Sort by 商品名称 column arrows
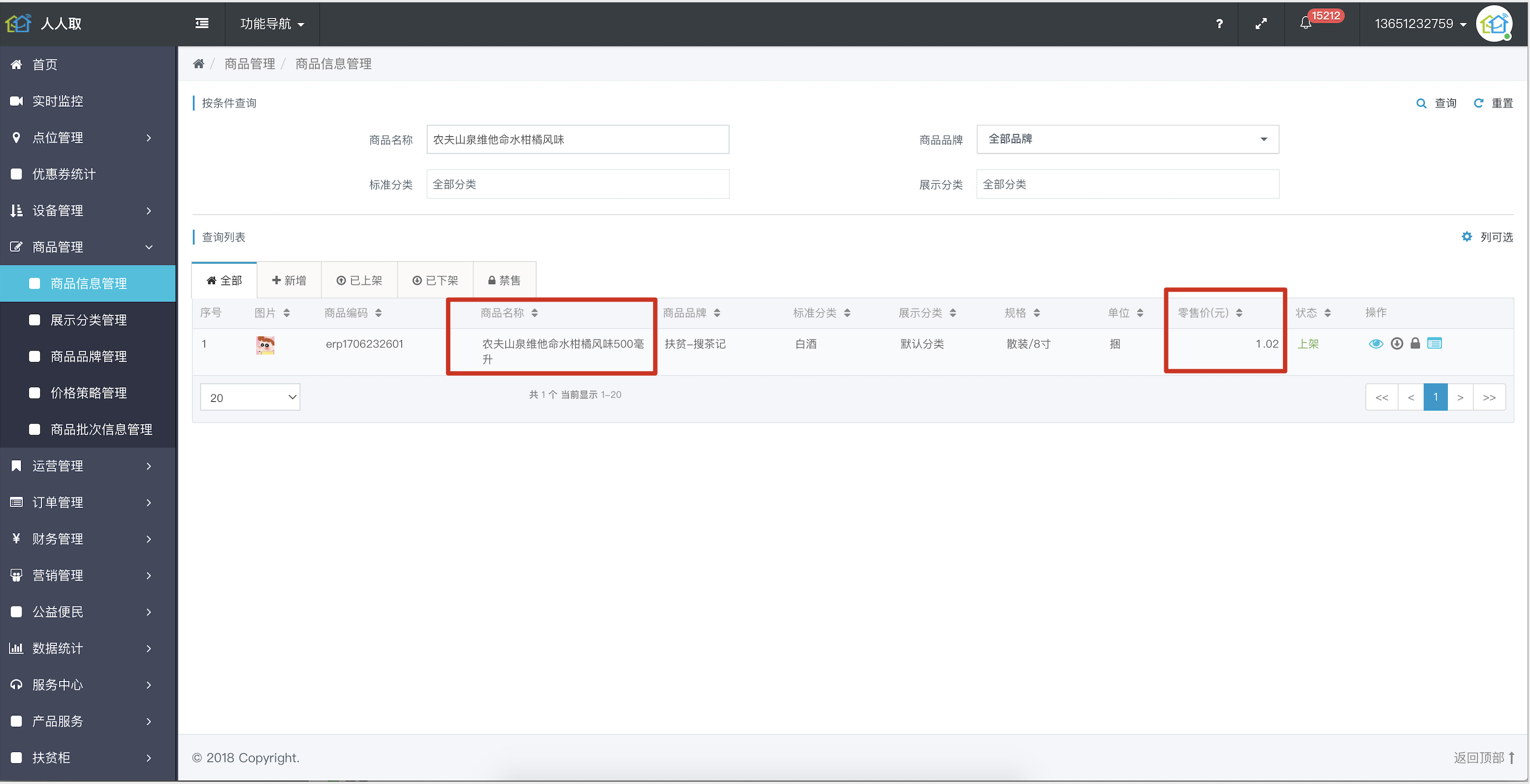The width and height of the screenshot is (1530, 784). [x=534, y=313]
